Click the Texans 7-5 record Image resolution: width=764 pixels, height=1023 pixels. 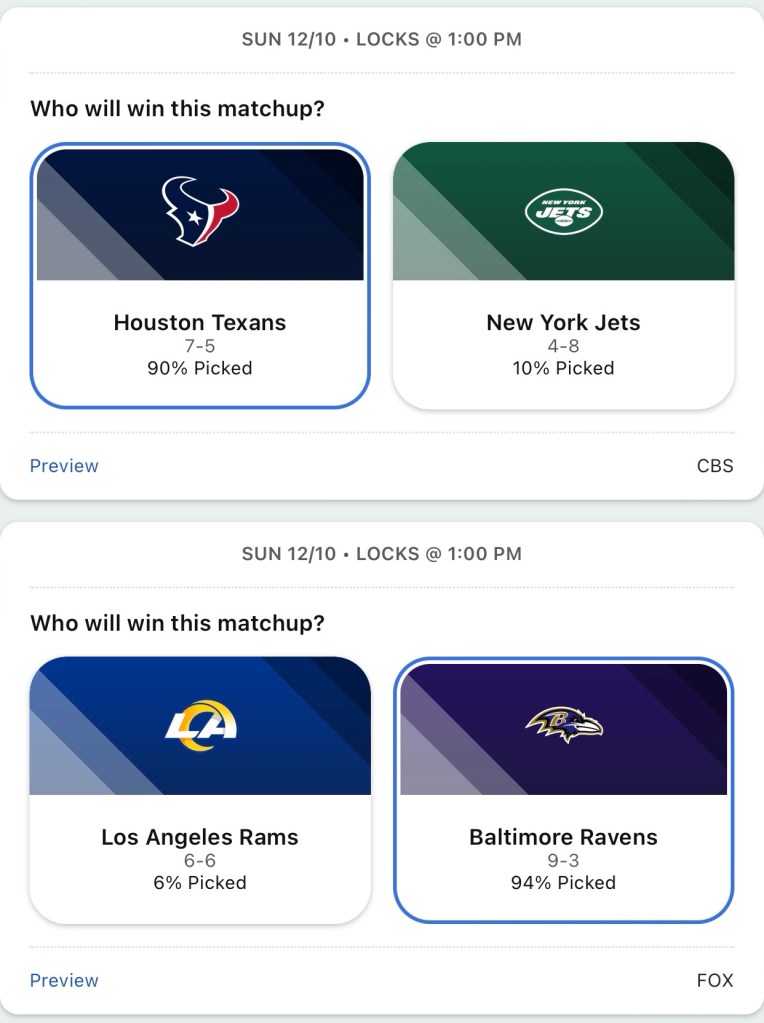point(200,346)
